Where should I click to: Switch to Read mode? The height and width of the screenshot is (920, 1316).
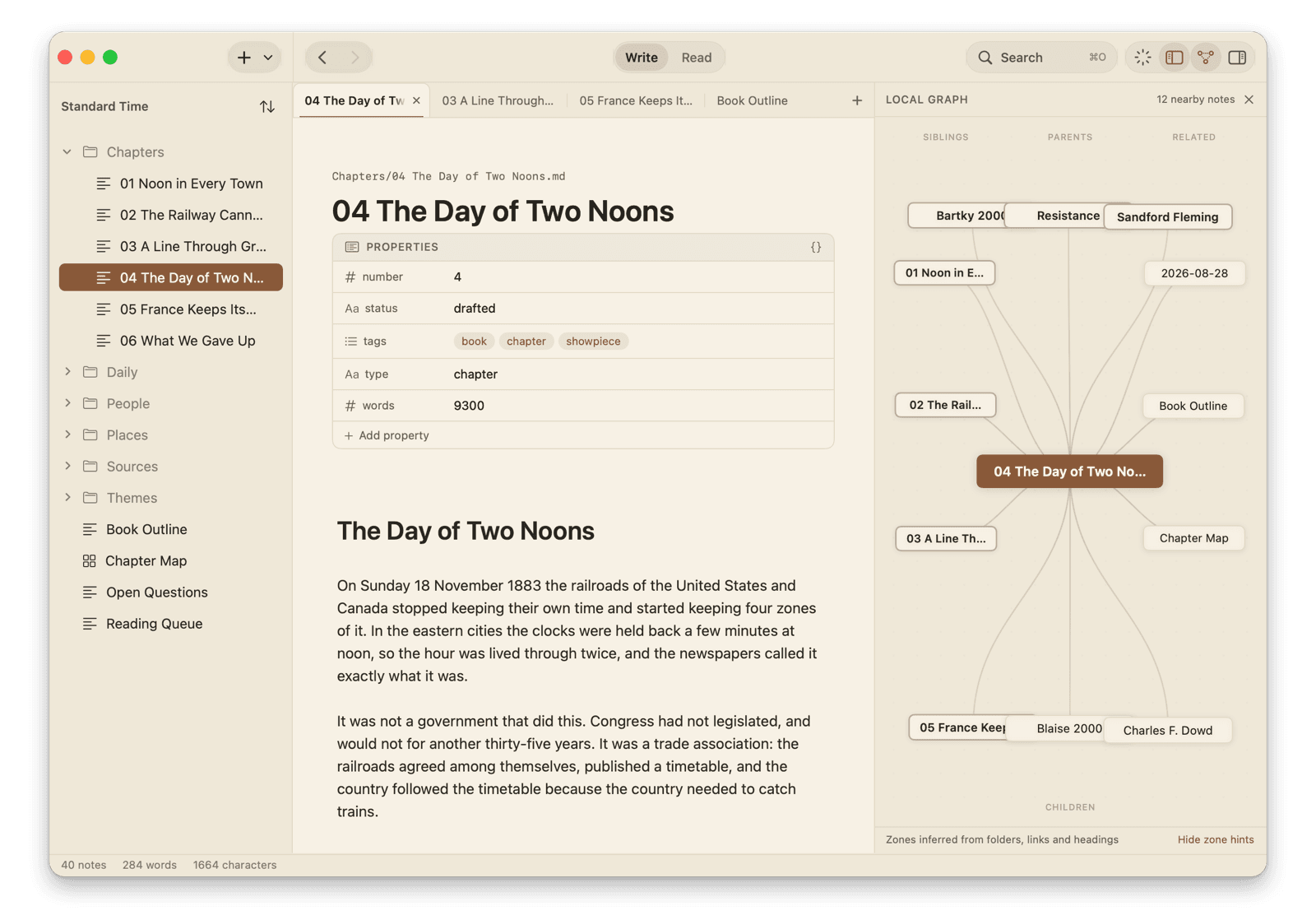696,58
